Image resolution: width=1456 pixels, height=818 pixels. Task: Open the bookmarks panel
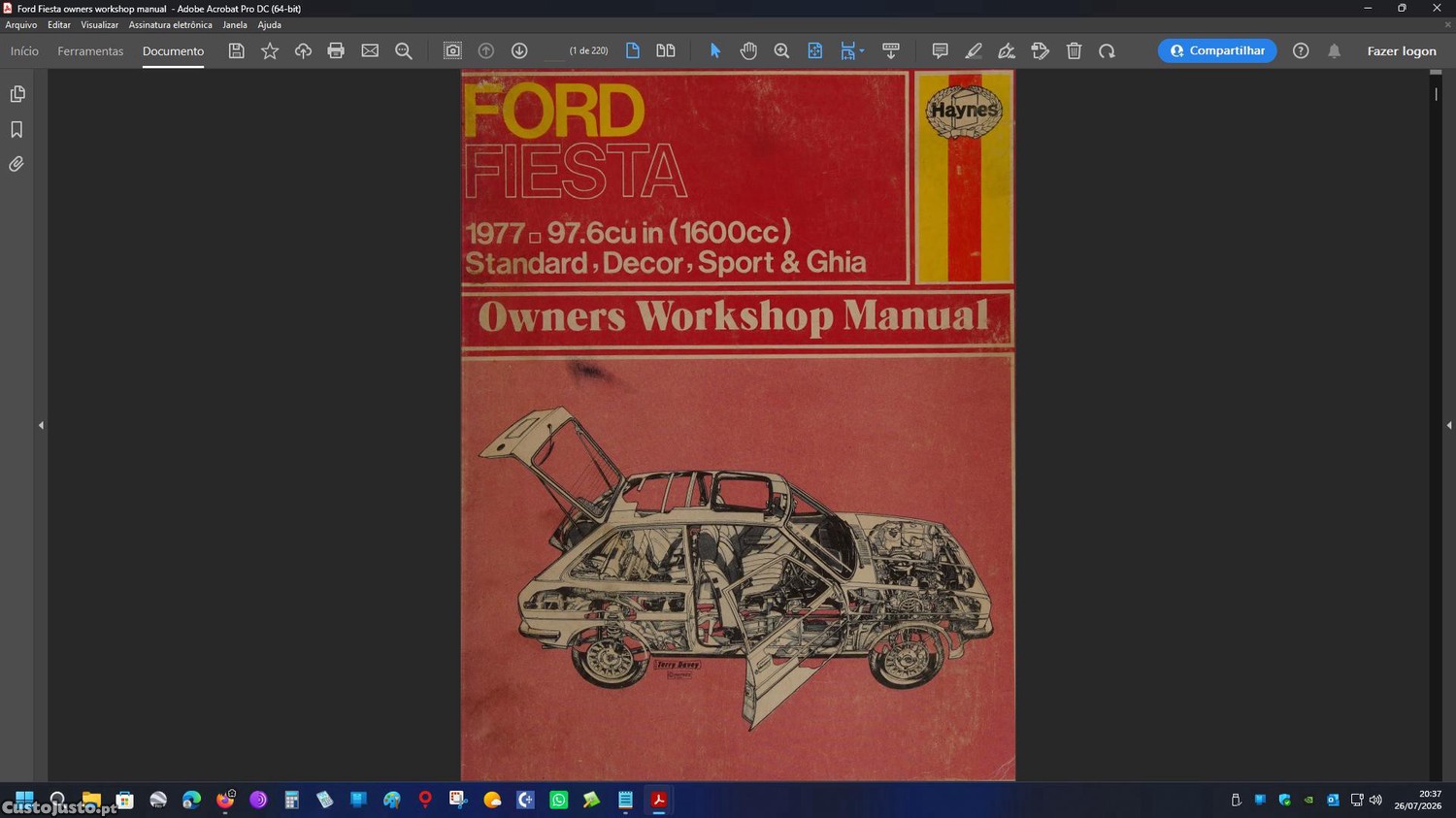(x=17, y=129)
